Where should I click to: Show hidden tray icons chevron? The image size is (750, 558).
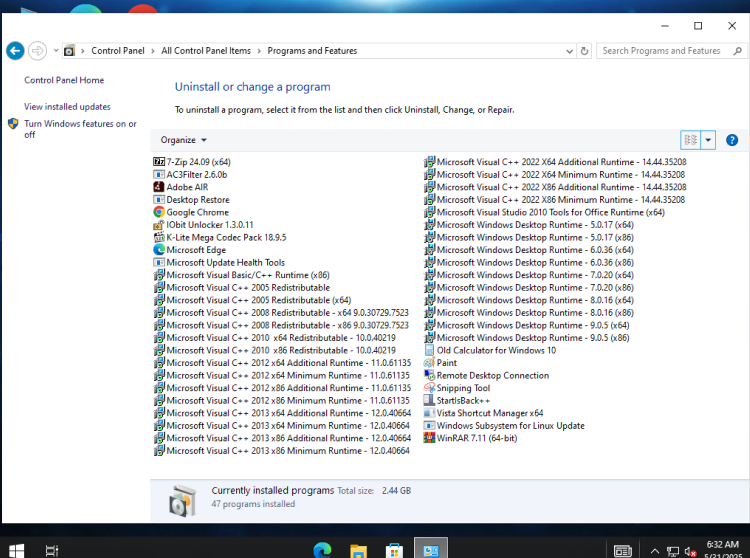655,551
